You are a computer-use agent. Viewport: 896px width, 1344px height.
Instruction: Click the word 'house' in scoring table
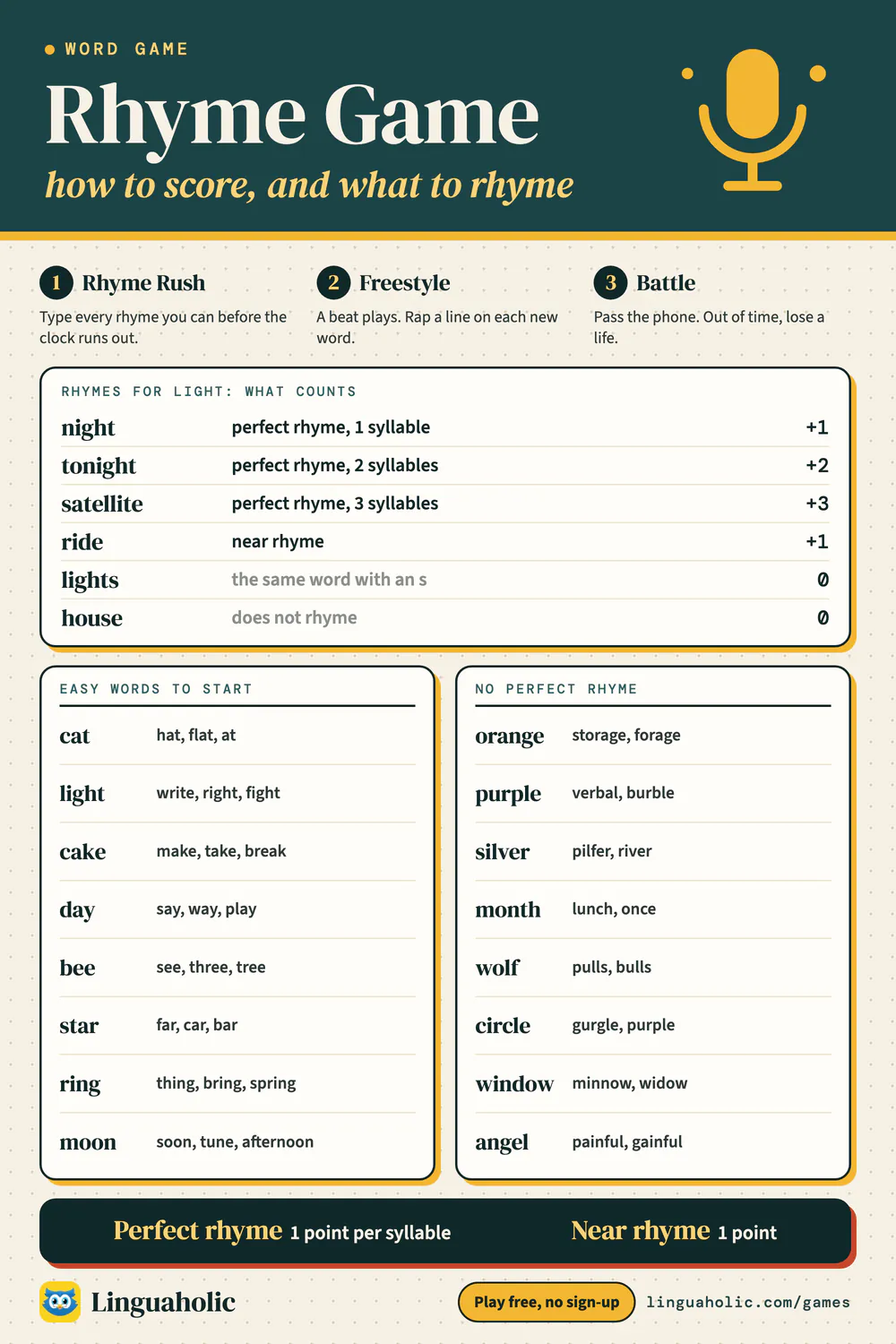[91, 618]
